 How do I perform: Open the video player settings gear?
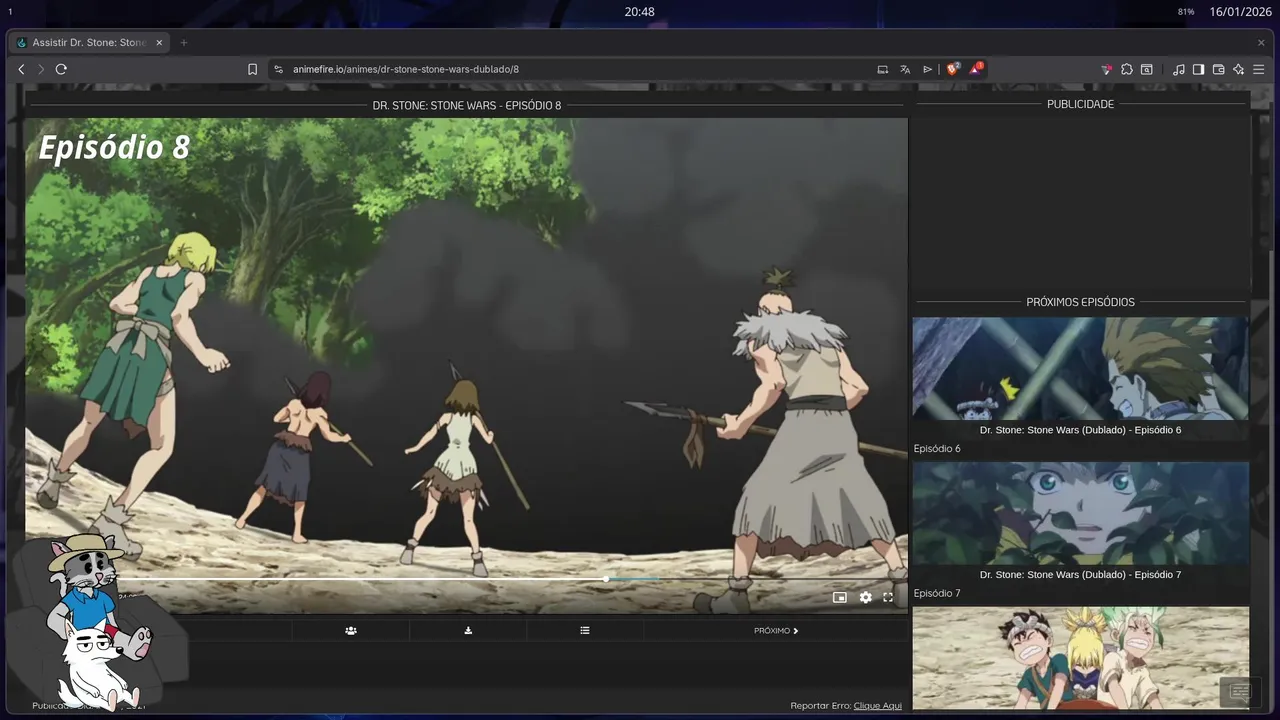click(866, 597)
